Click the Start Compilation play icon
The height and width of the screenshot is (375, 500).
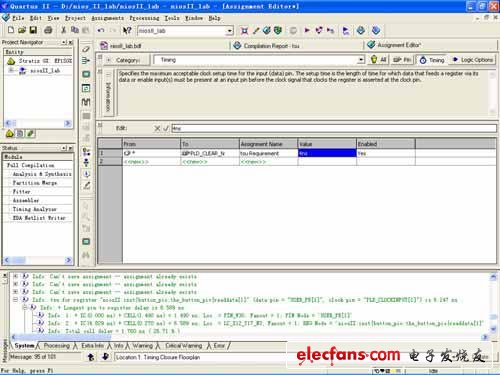pyautogui.click(x=307, y=30)
